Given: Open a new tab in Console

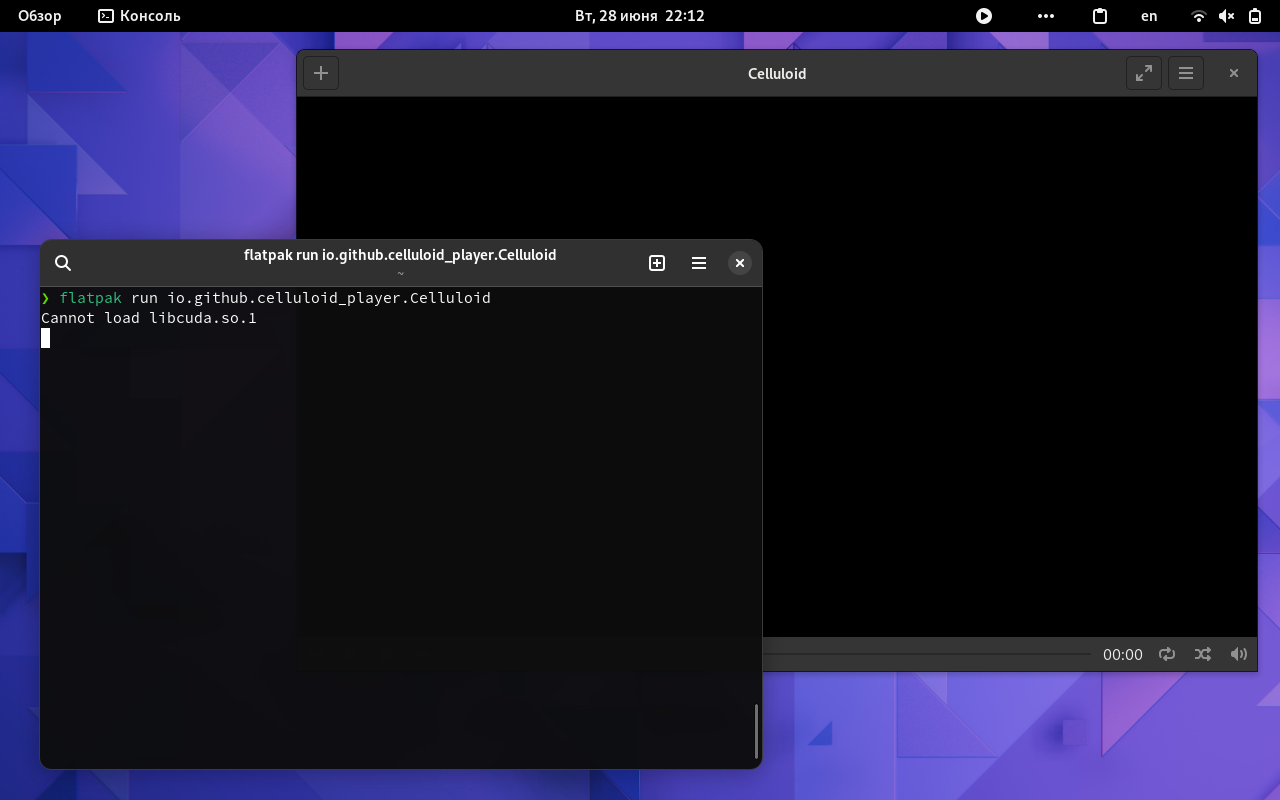Looking at the screenshot, I should point(657,262).
